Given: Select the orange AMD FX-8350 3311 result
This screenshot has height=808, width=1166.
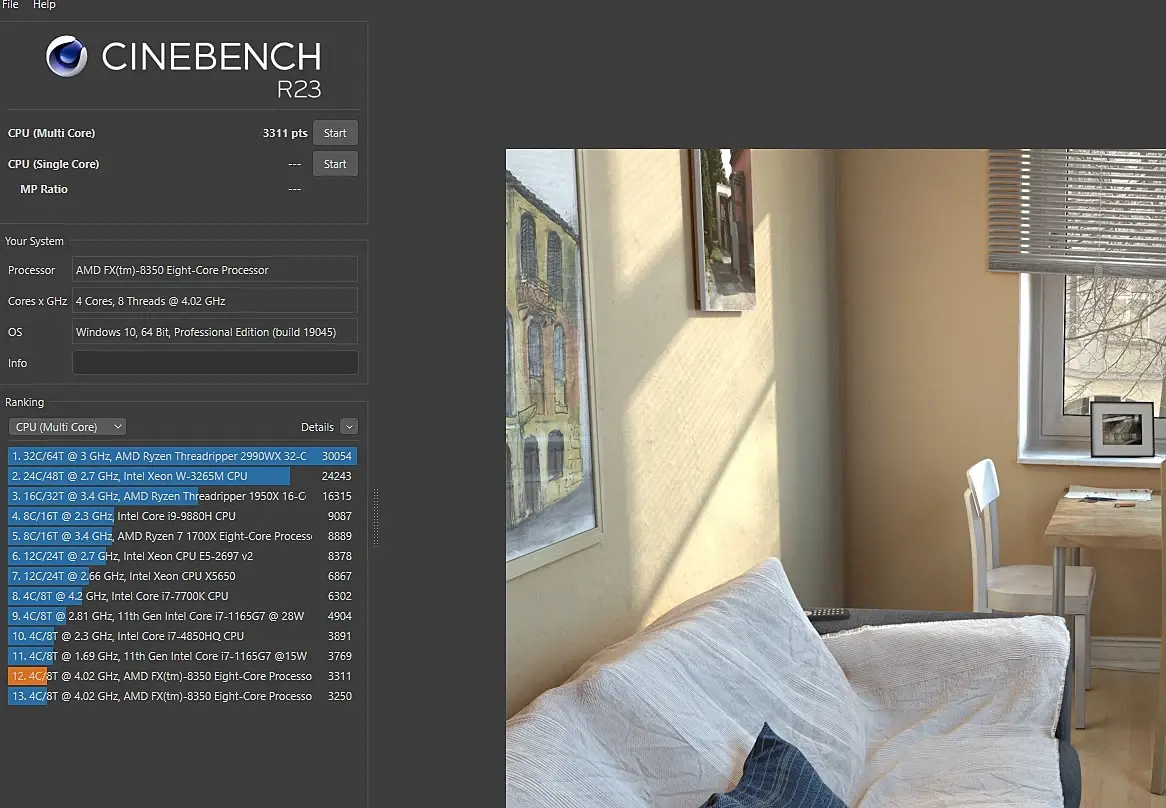Looking at the screenshot, I should (x=182, y=676).
